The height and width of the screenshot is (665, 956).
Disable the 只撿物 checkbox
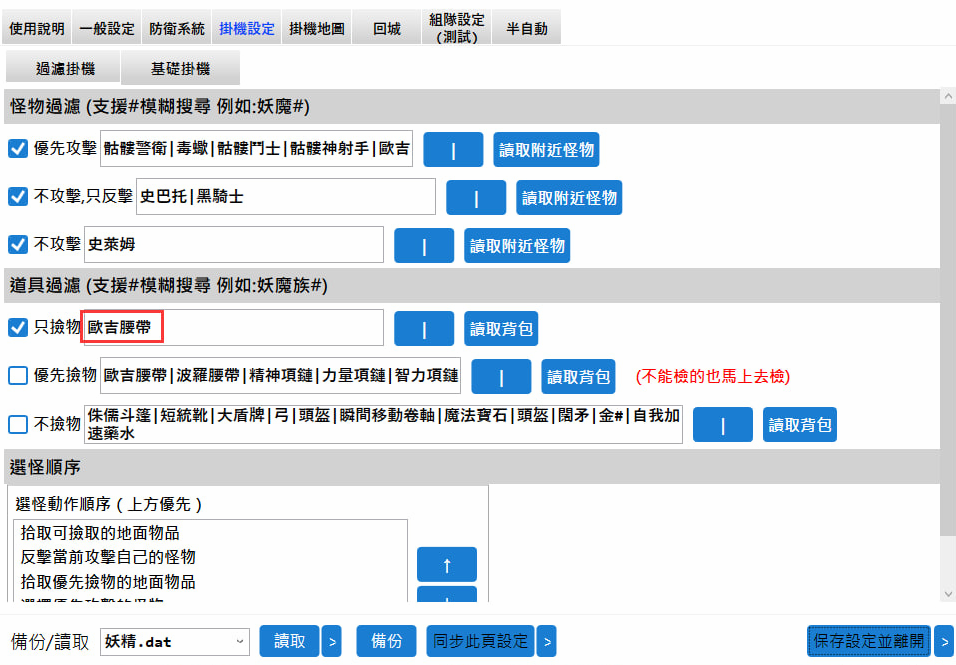point(17,327)
